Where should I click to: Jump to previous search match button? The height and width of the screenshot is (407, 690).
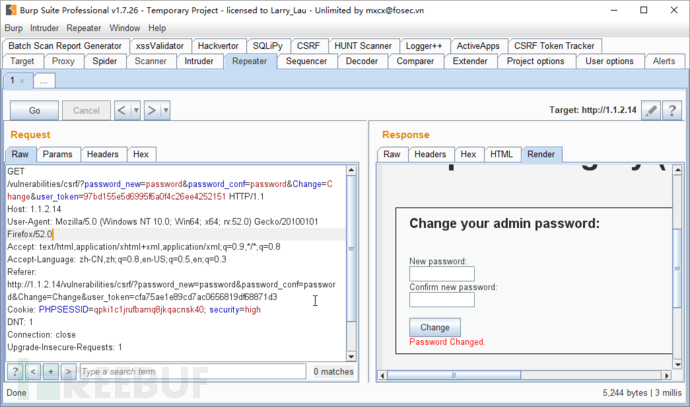(x=33, y=372)
